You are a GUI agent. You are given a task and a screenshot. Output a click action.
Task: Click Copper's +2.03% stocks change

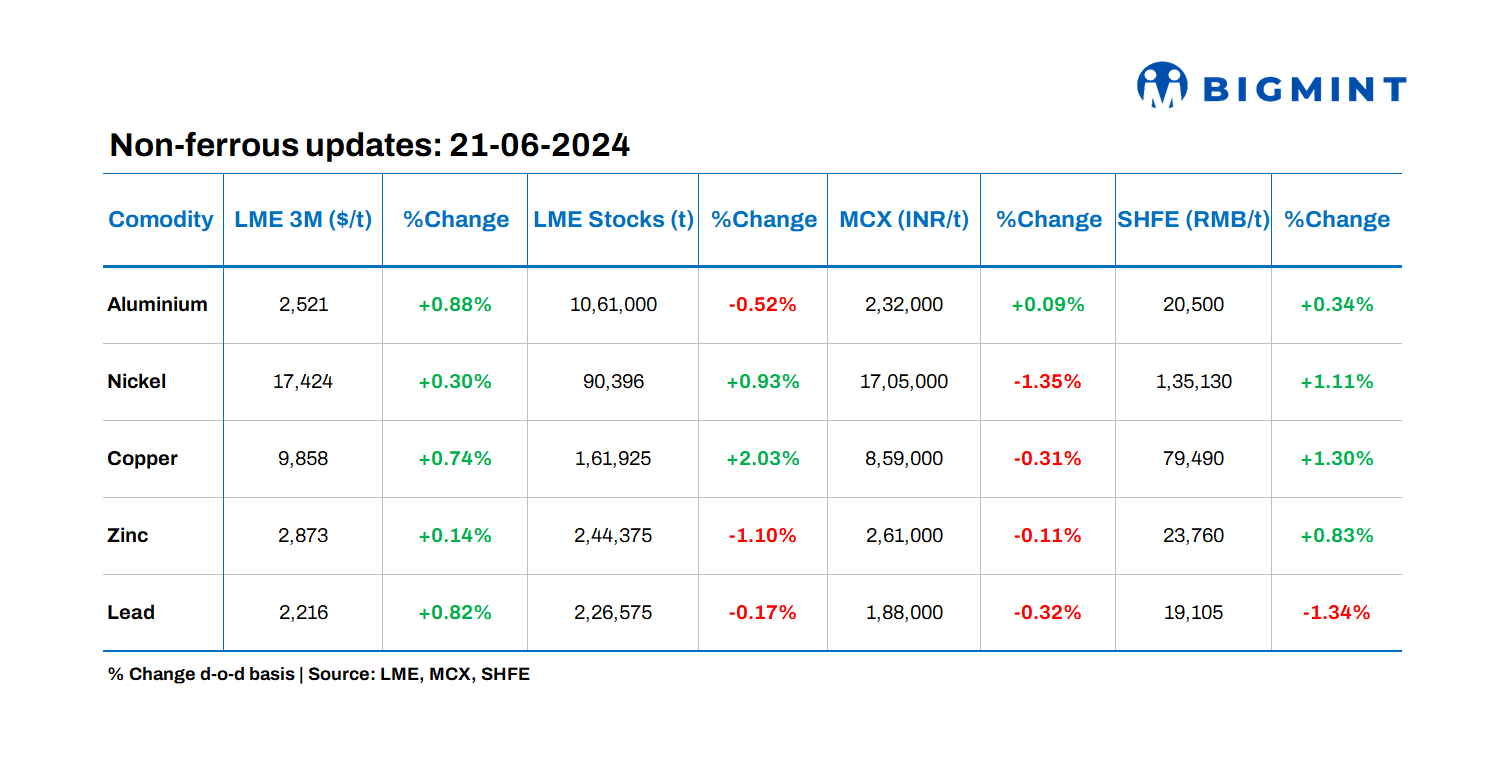click(763, 458)
